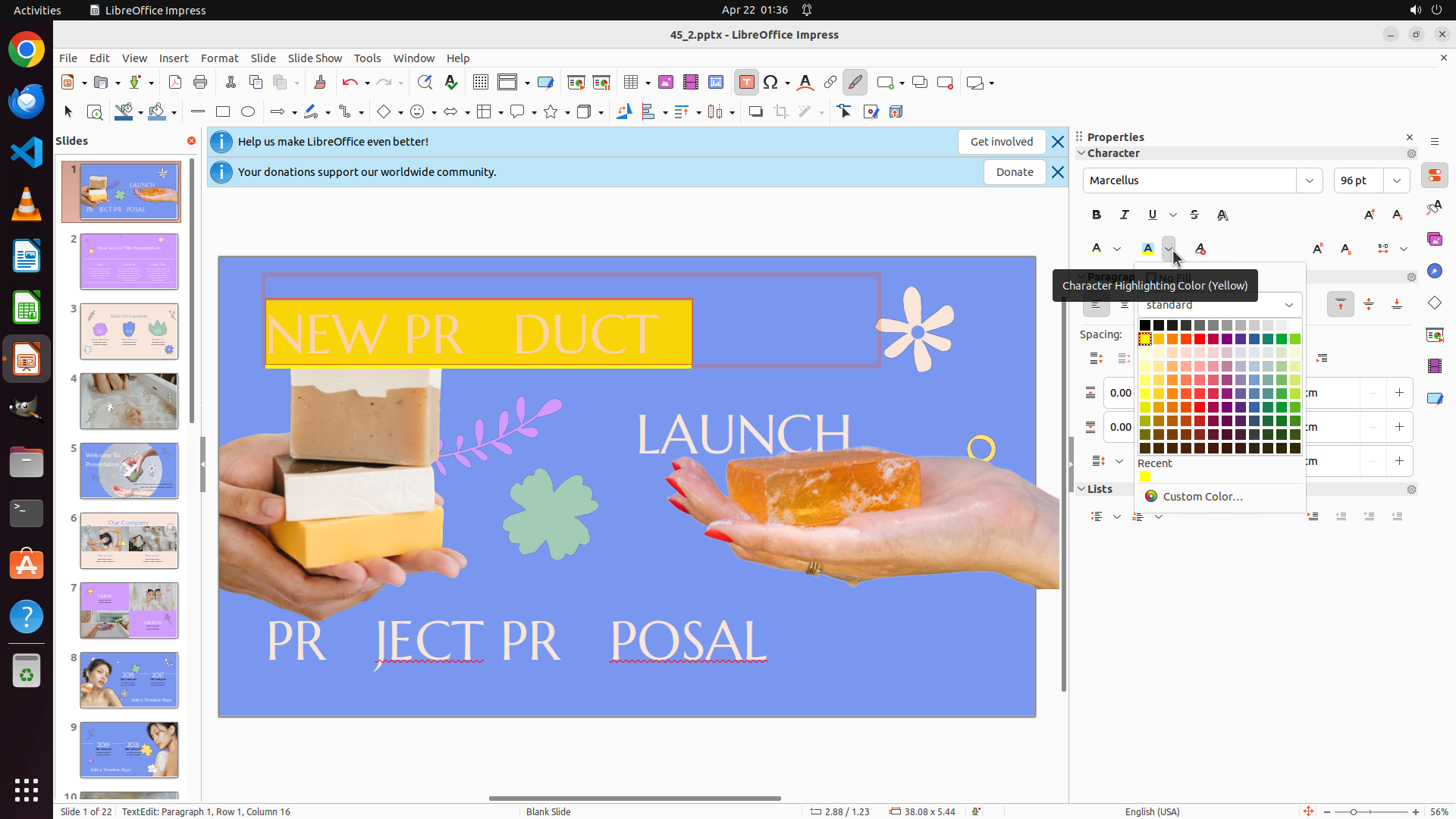The height and width of the screenshot is (819, 1456).
Task: Collapse the Lists panel section
Action: (1082, 489)
